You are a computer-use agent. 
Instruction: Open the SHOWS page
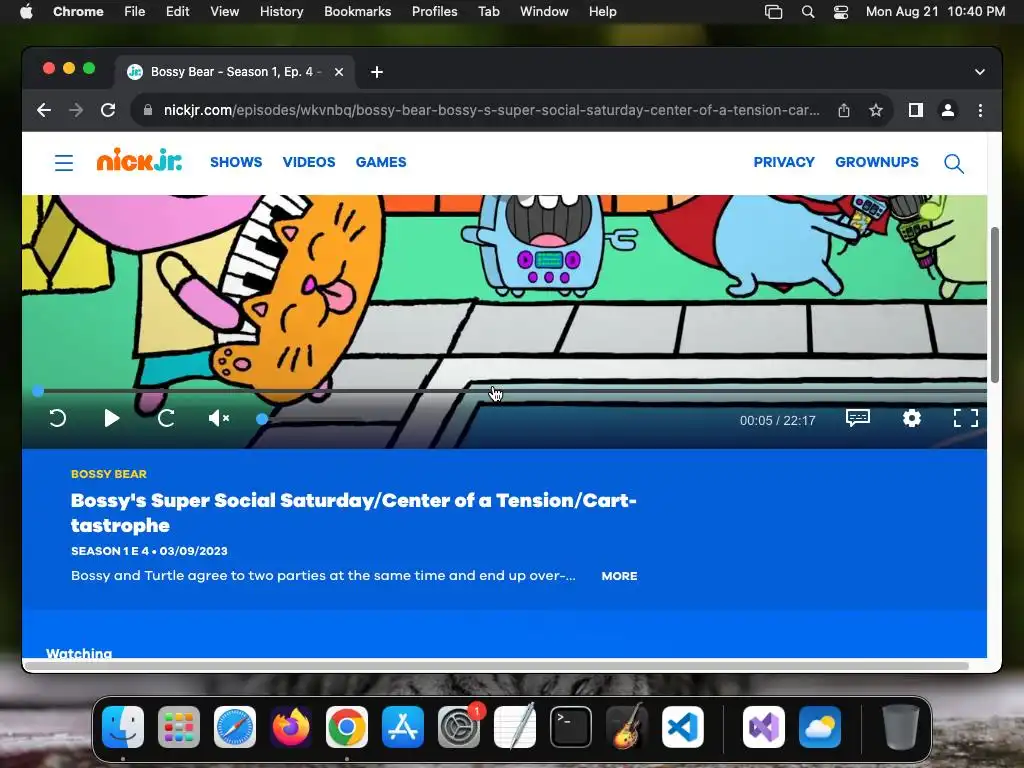(x=236, y=162)
